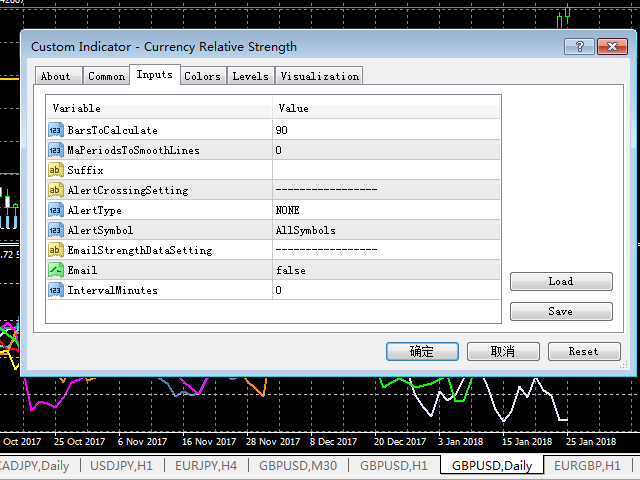Switch to the USDJPY,H1 chart tab
The height and width of the screenshot is (480, 640).
(121, 466)
